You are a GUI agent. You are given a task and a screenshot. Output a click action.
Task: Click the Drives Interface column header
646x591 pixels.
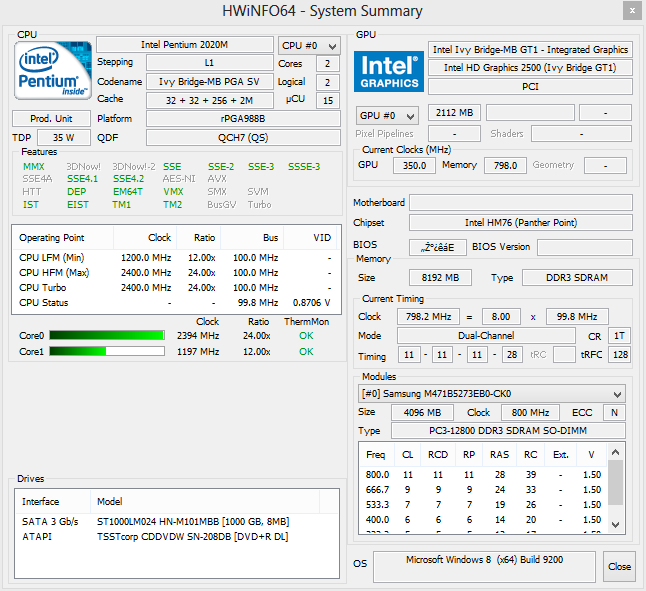click(53, 502)
